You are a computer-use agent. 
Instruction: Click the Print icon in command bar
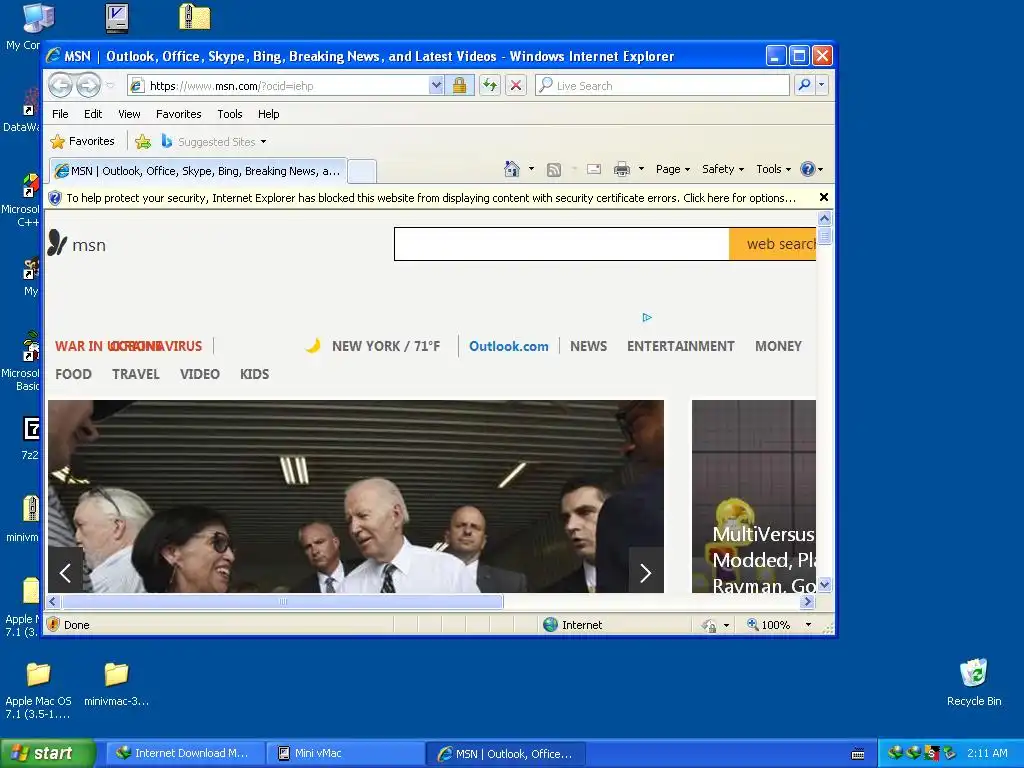tap(622, 169)
